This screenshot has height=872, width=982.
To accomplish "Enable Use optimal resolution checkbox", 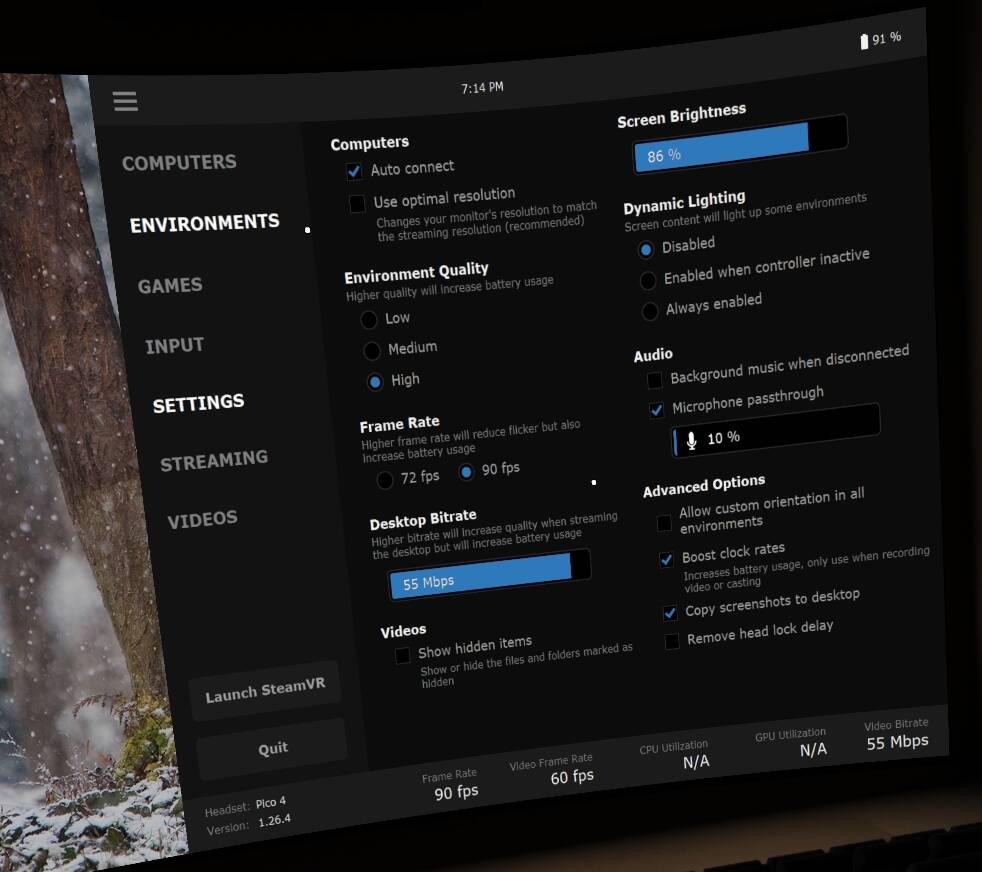I will (x=357, y=204).
